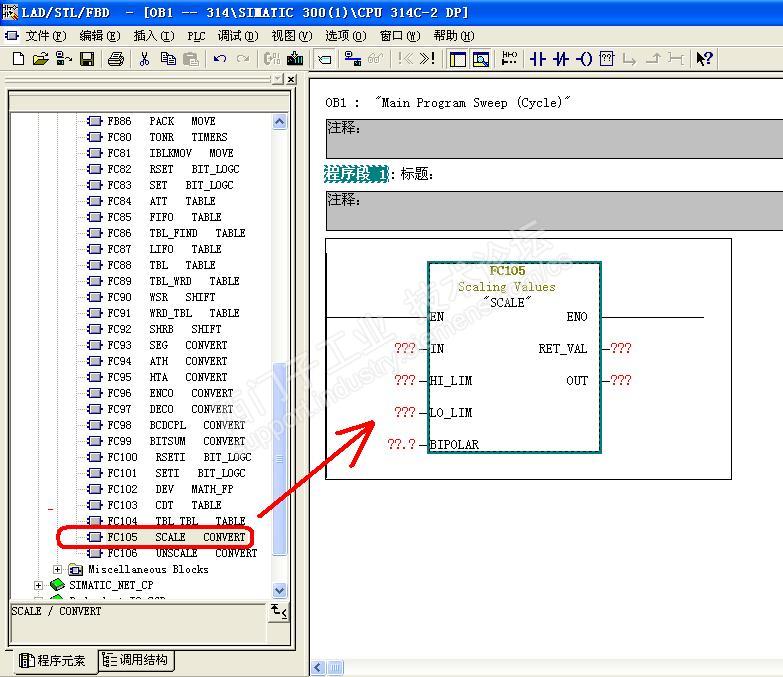Click the ??? operand at LO_LIM input
783x677 pixels.
404,412
